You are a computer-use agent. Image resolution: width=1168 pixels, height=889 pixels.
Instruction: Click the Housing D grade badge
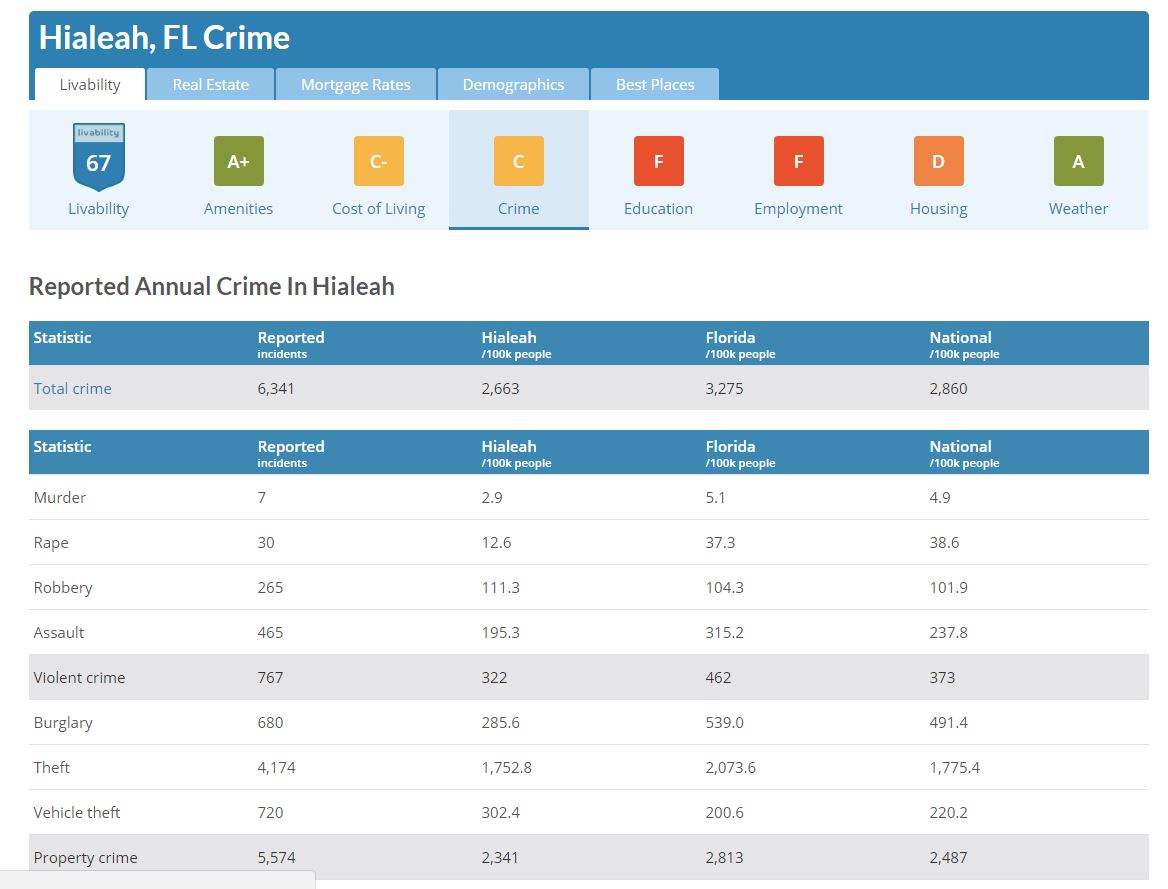(x=938, y=161)
